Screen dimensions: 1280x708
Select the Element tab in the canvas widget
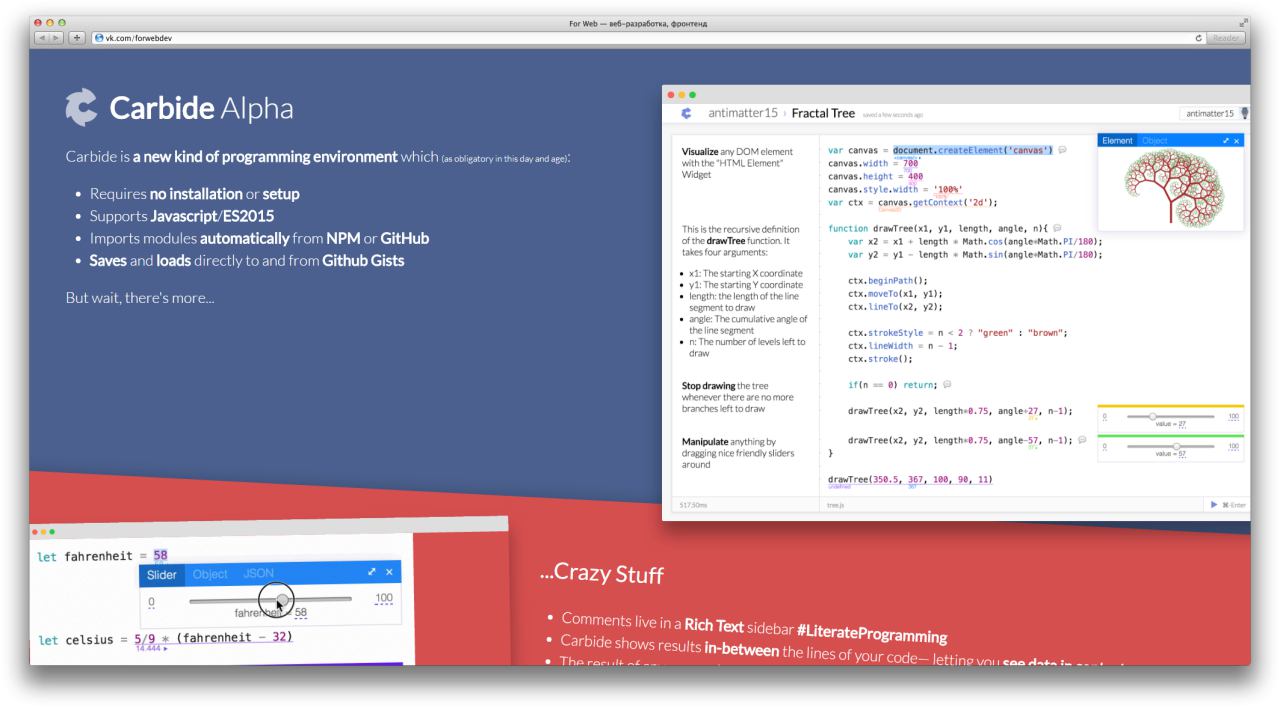[x=1117, y=141]
